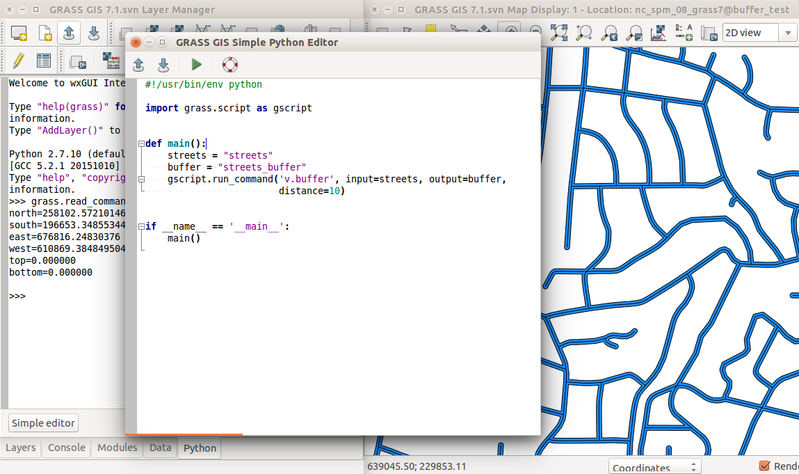799x474 pixels.
Task: Click the '639045.50; 229853.11' status bar coordinates
Action: 416,466
